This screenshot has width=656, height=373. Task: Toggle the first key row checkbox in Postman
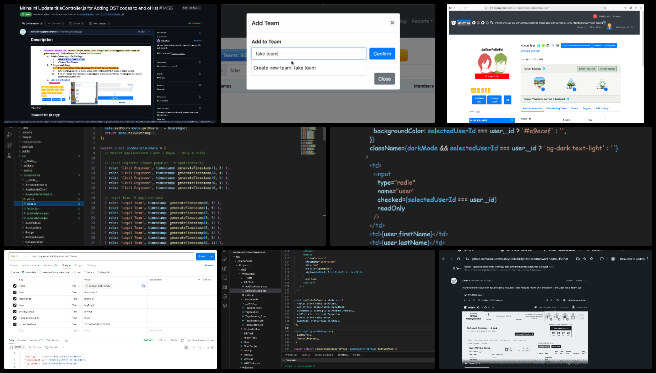tap(15, 286)
